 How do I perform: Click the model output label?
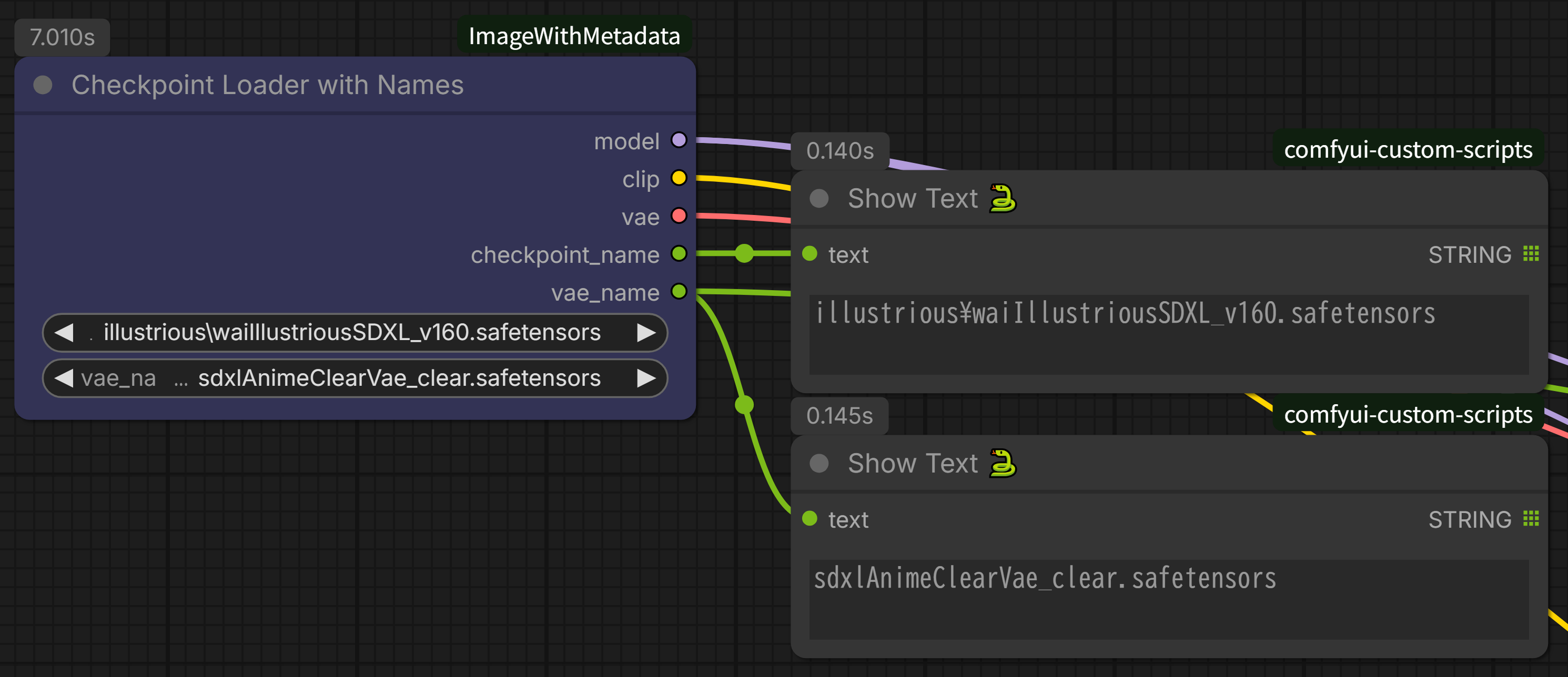click(626, 141)
